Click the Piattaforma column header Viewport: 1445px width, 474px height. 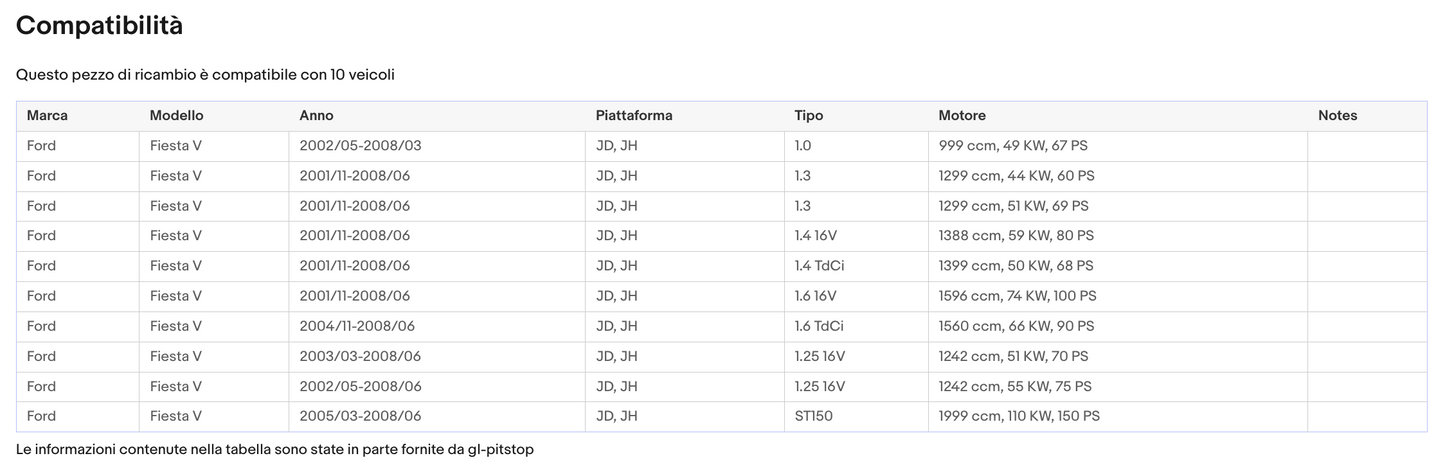click(634, 116)
